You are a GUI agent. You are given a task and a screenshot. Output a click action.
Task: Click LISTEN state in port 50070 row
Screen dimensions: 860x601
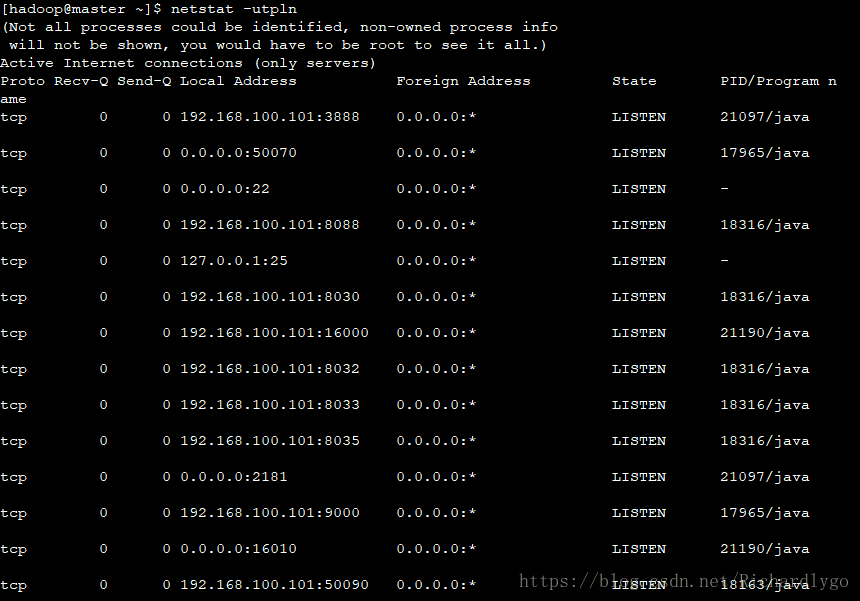pyautogui.click(x=639, y=153)
